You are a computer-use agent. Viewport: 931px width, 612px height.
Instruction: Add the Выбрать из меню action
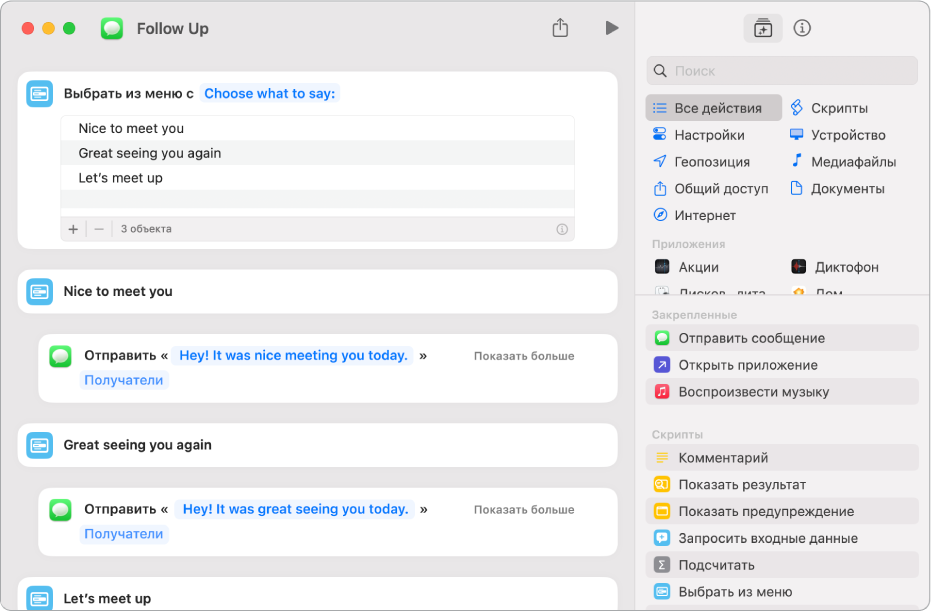(x=781, y=591)
